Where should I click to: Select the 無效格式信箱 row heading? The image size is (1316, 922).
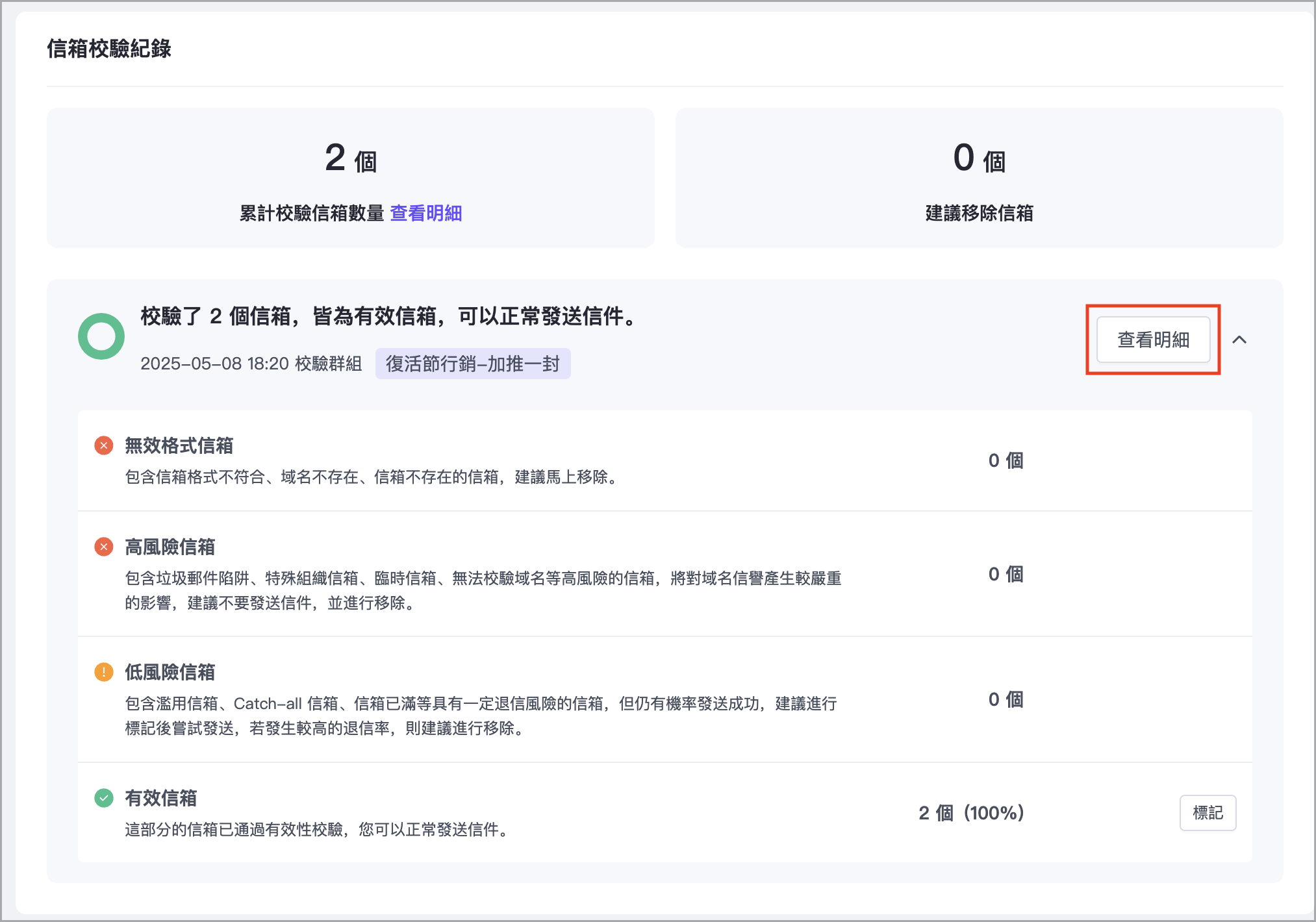click(179, 446)
